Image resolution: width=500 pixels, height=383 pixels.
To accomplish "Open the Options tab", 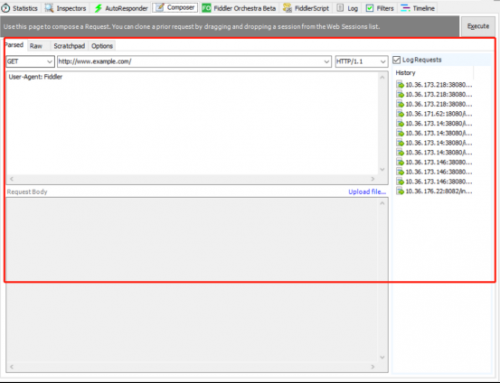I will [x=102, y=46].
